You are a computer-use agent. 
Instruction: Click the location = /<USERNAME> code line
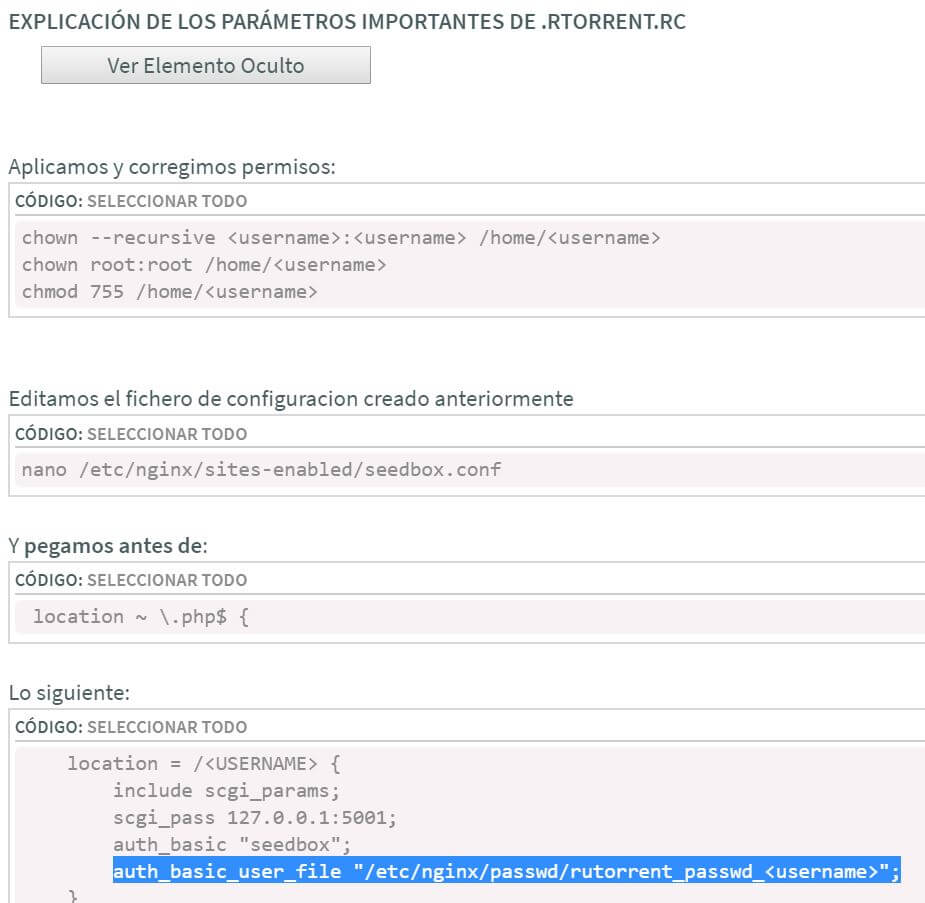pyautogui.click(x=204, y=764)
